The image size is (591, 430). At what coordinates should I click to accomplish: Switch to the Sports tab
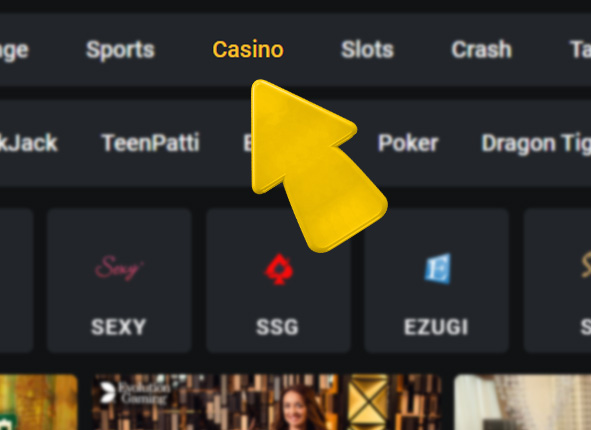(120, 50)
